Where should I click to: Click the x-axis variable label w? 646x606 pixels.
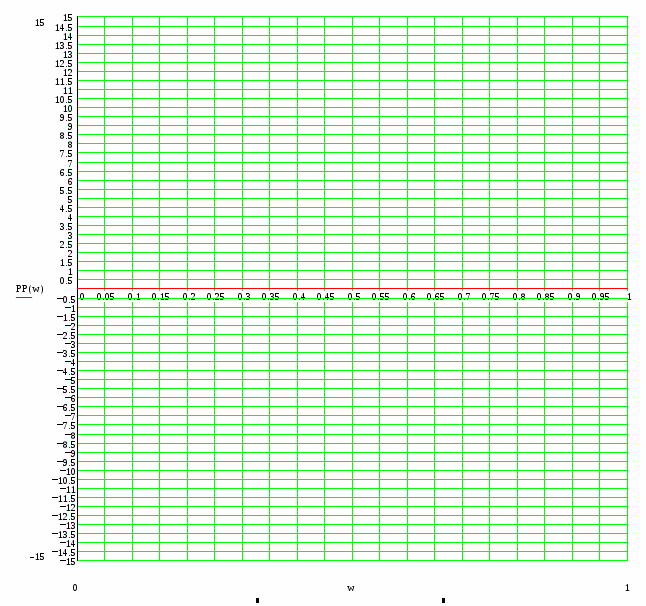(351, 588)
